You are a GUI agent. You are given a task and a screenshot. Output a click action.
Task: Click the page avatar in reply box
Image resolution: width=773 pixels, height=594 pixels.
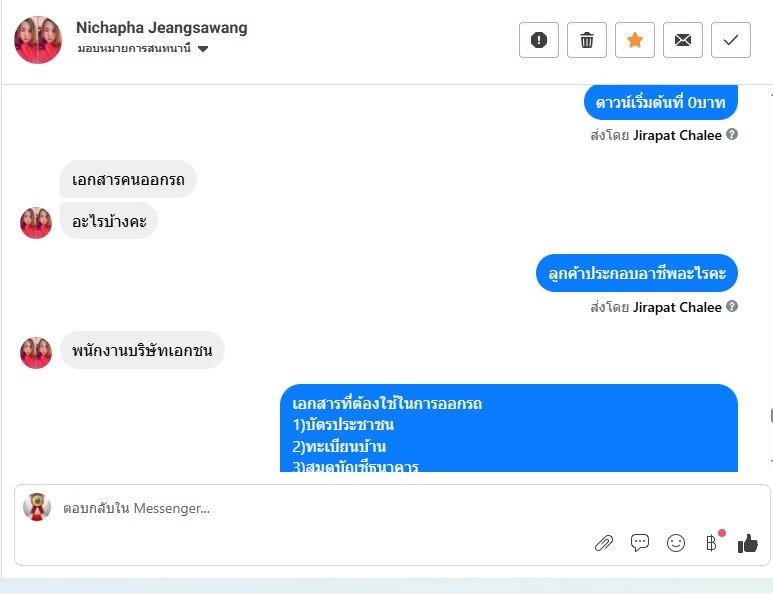pos(37,507)
